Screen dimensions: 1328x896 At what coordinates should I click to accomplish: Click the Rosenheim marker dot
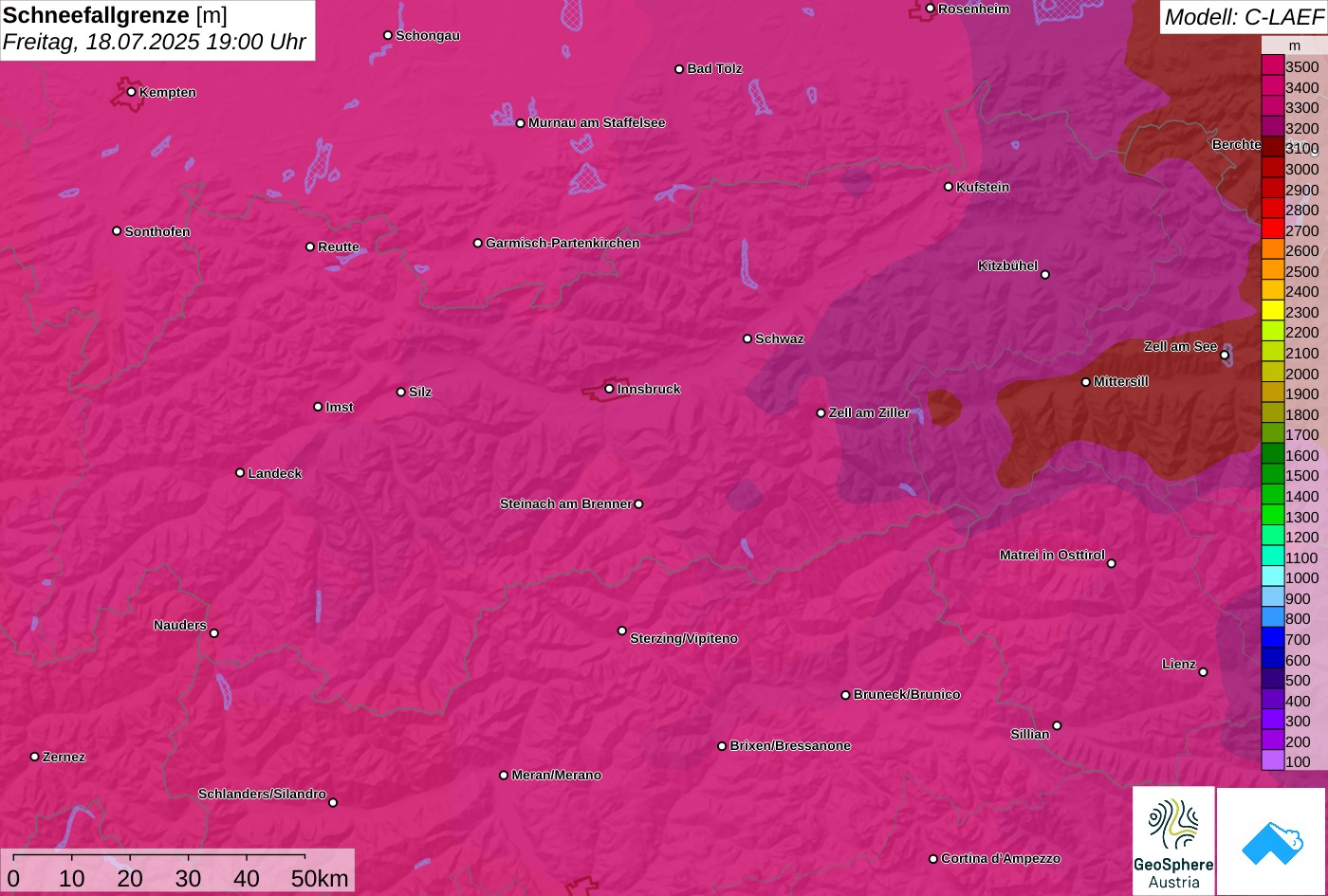930,9
